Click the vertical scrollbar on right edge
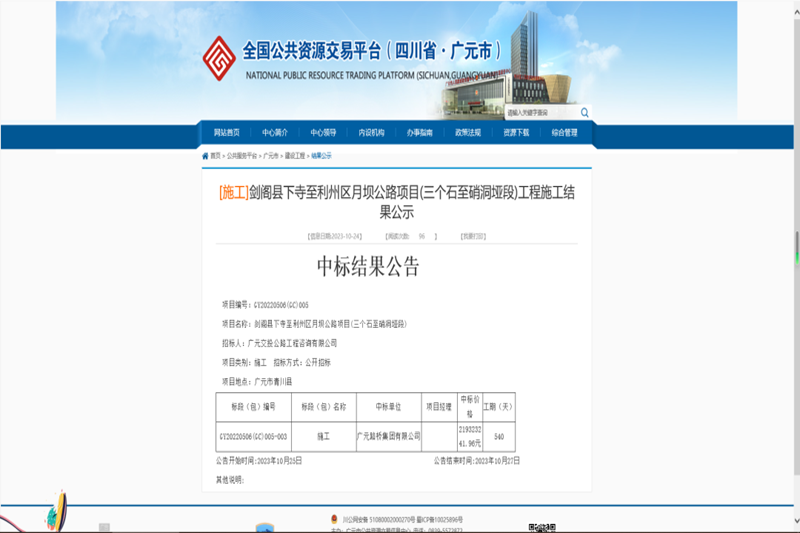 pos(797,245)
